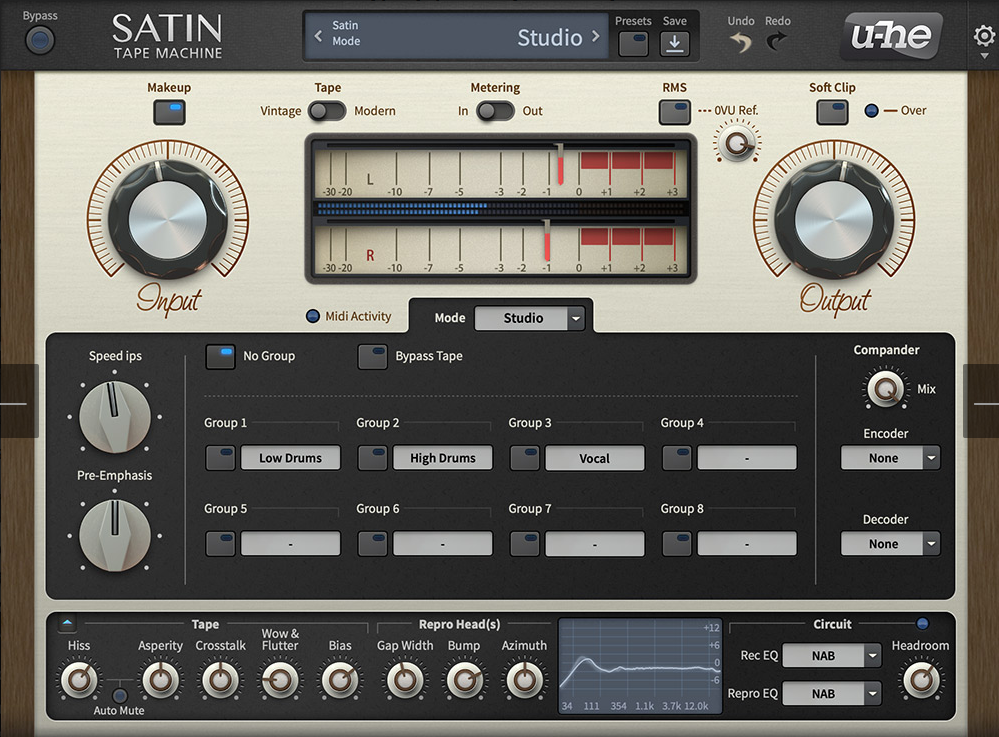Click the Asperity knob

[x=160, y=680]
